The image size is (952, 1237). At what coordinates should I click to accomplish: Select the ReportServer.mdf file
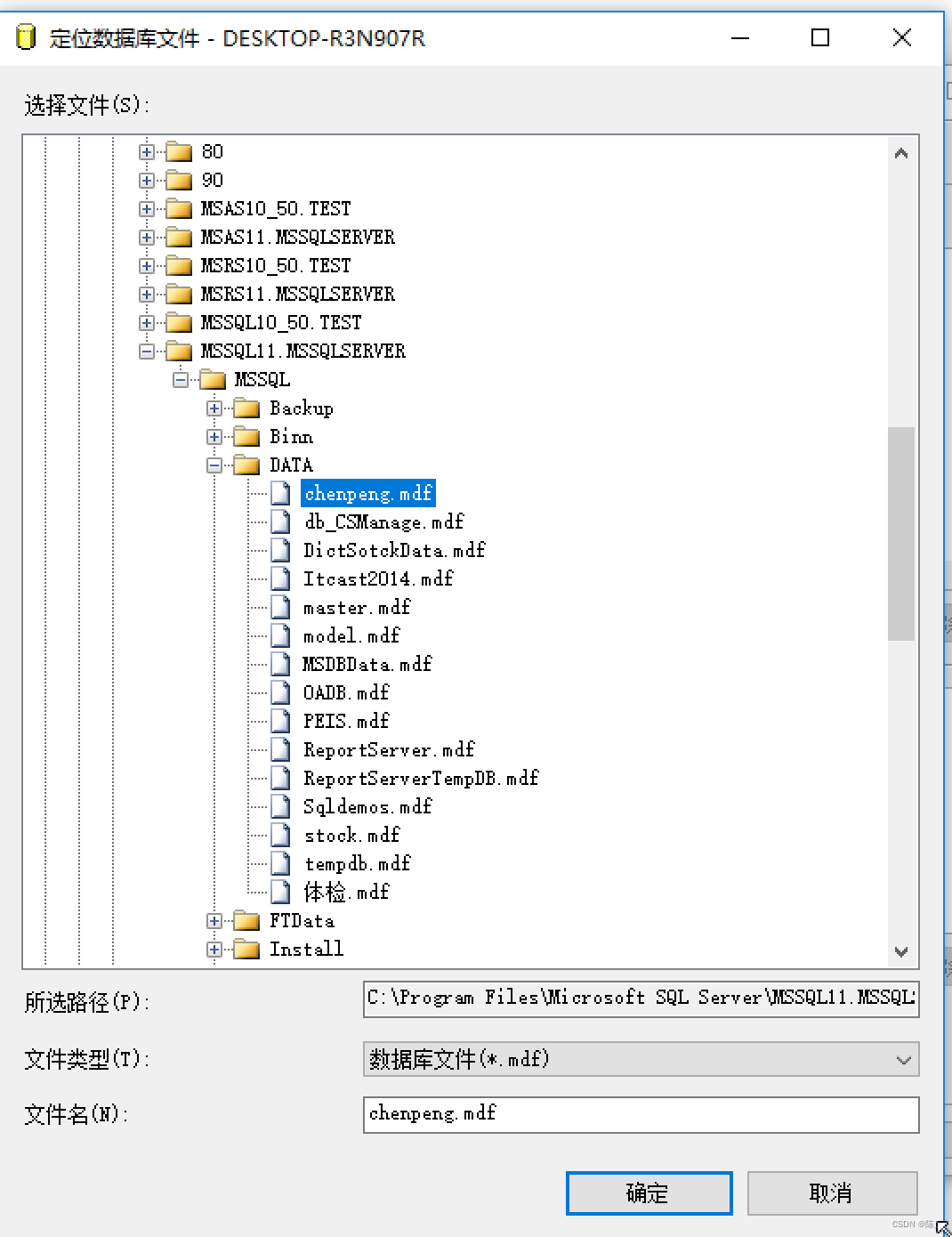coord(389,749)
